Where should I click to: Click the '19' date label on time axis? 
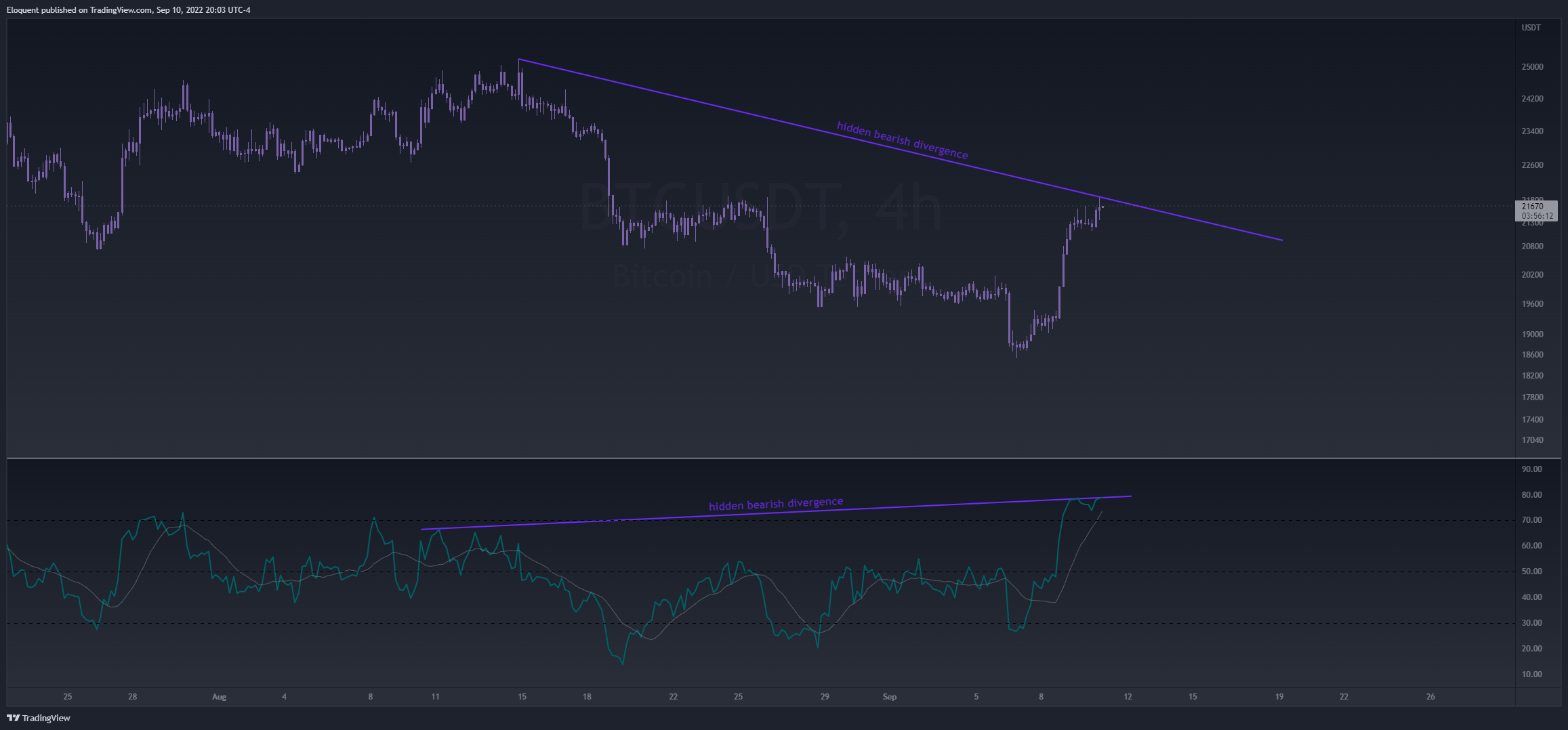click(1279, 697)
